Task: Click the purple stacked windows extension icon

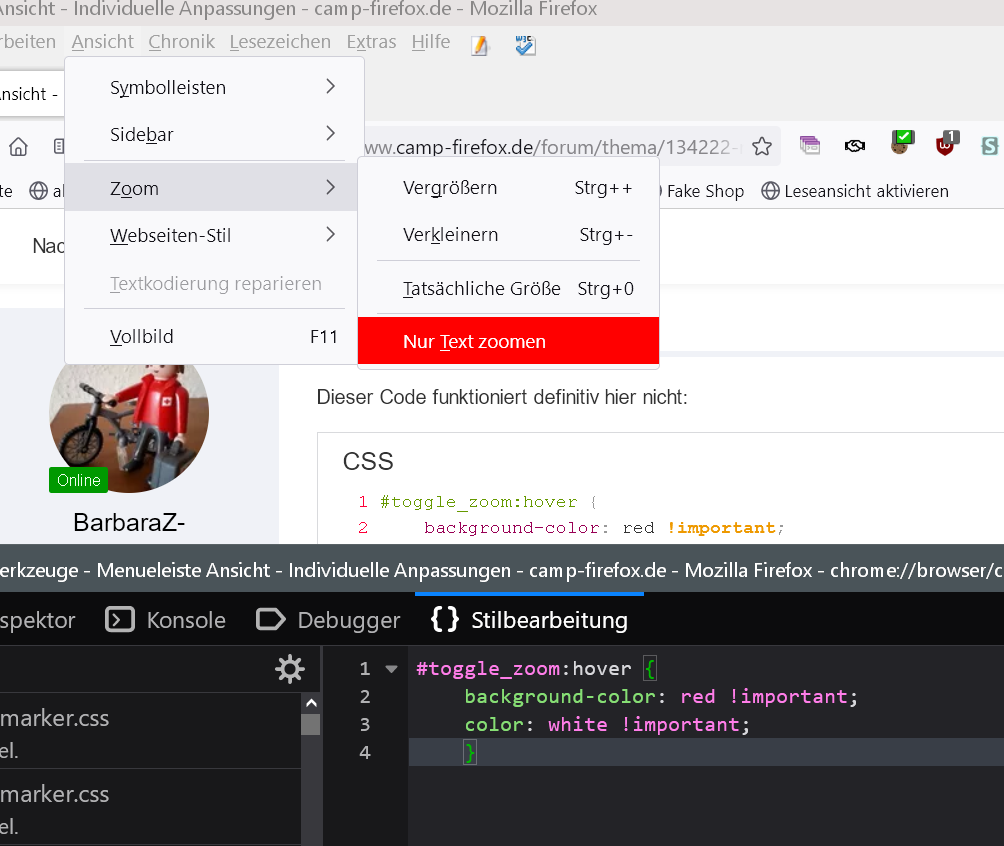Action: click(810, 146)
